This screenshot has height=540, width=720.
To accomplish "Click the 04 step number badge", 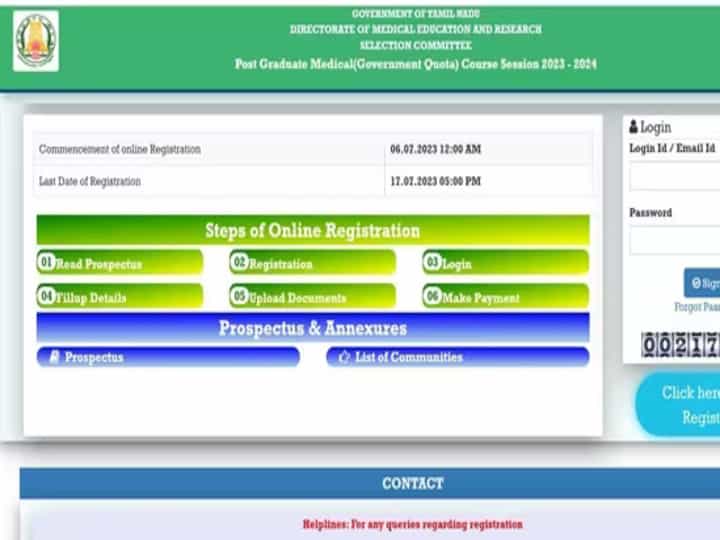I will tap(46, 296).
